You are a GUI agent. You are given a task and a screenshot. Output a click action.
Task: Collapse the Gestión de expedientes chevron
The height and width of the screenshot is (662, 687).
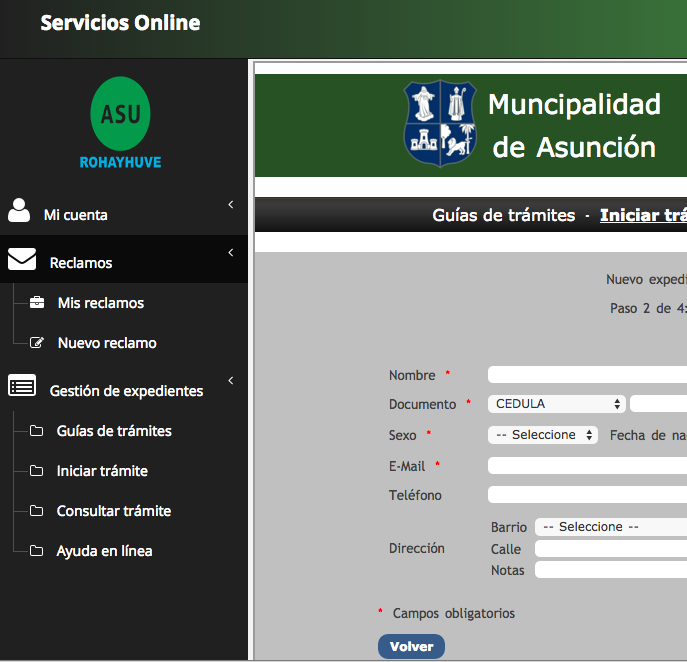(x=230, y=381)
